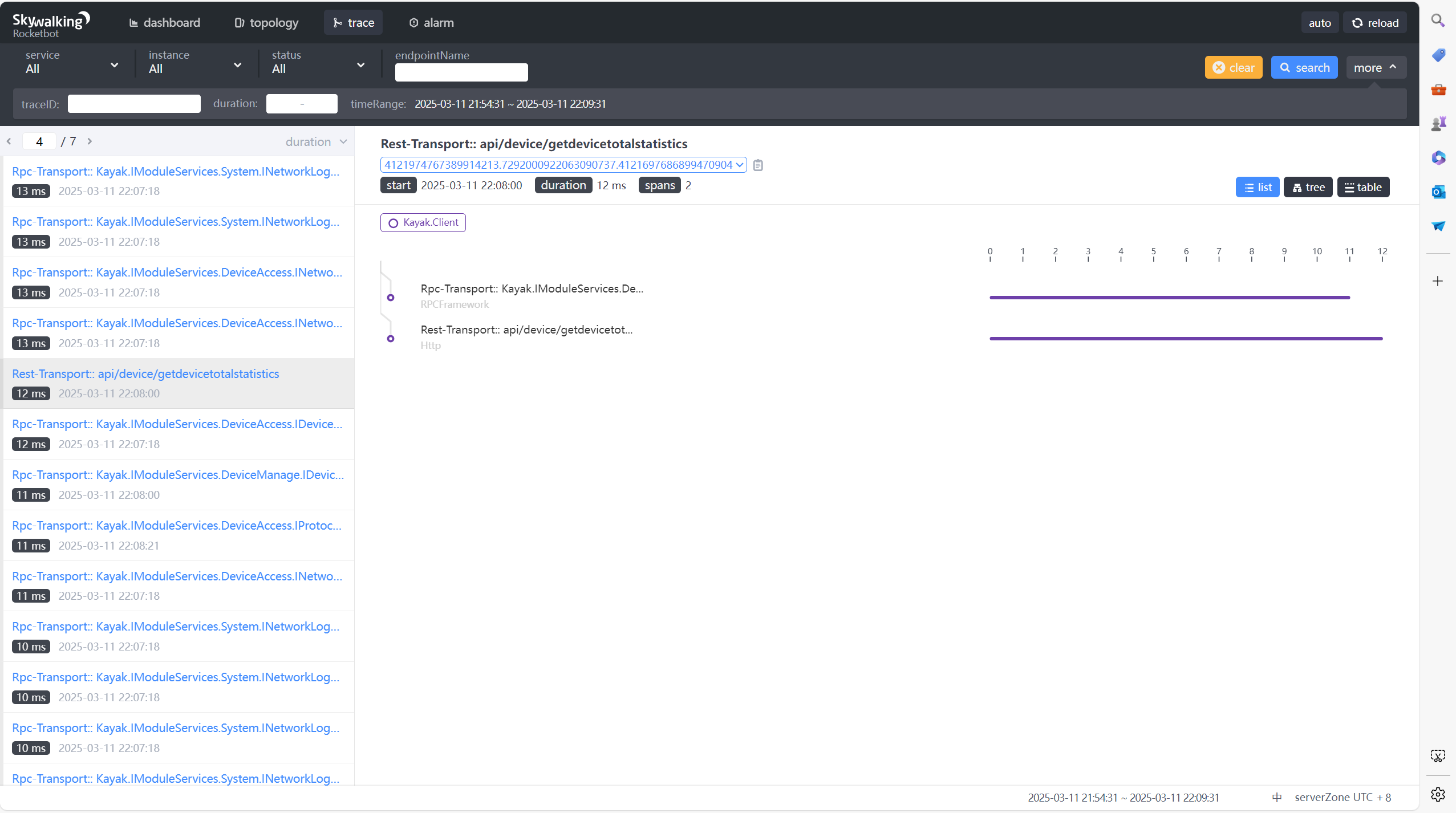Toggle Kayak.Client service filter tag
The height and width of the screenshot is (813, 1456).
point(423,223)
